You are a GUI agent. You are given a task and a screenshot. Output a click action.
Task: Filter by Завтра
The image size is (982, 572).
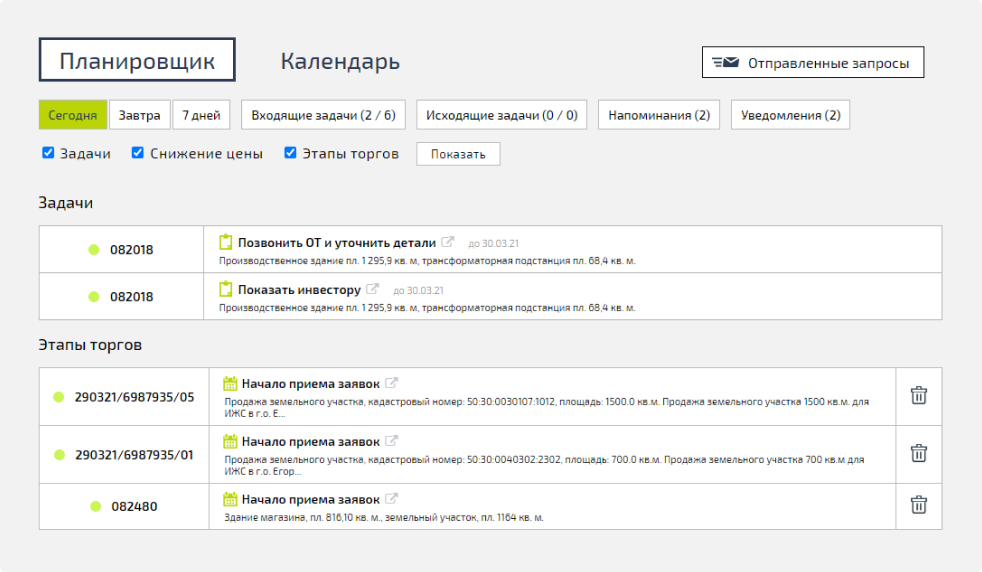(x=139, y=115)
